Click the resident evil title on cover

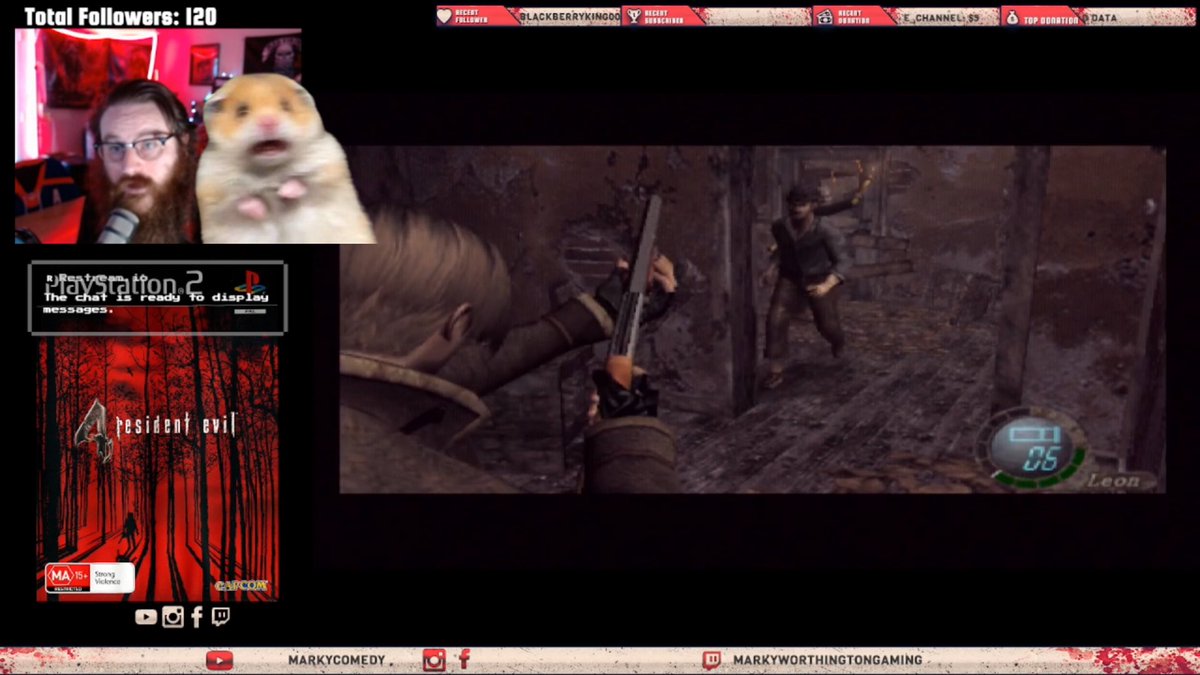176,424
